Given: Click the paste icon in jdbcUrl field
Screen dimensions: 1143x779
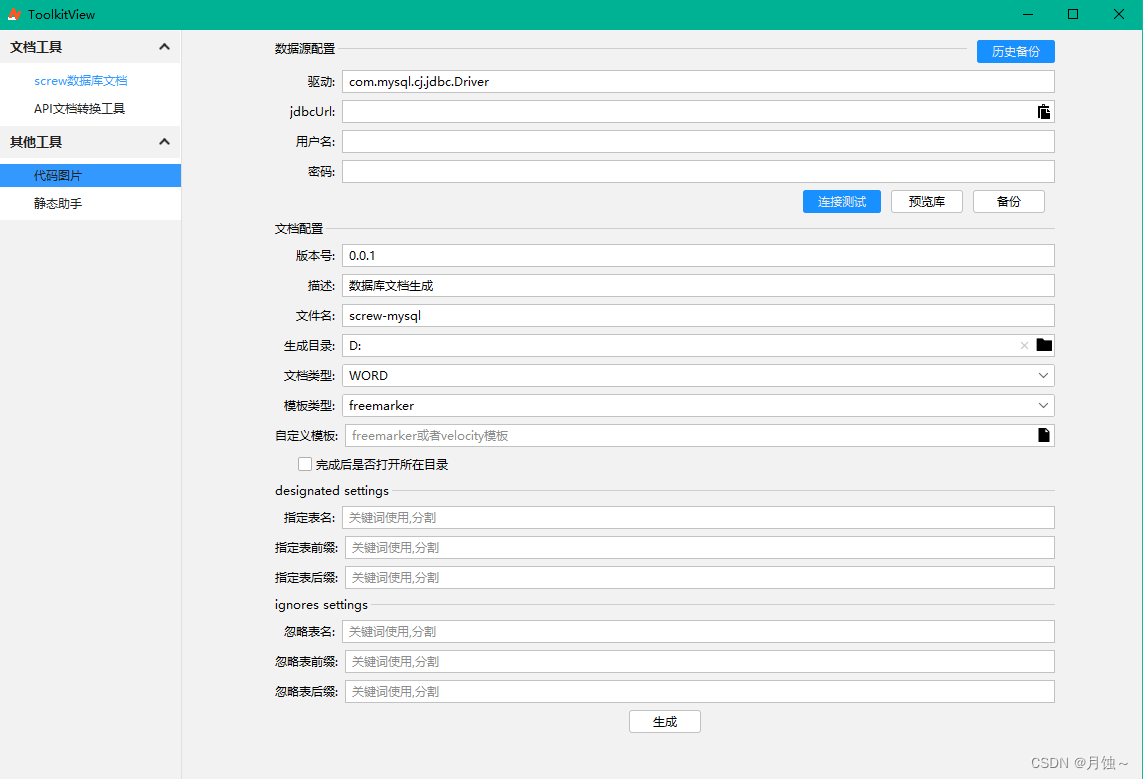Looking at the screenshot, I should click(1043, 112).
